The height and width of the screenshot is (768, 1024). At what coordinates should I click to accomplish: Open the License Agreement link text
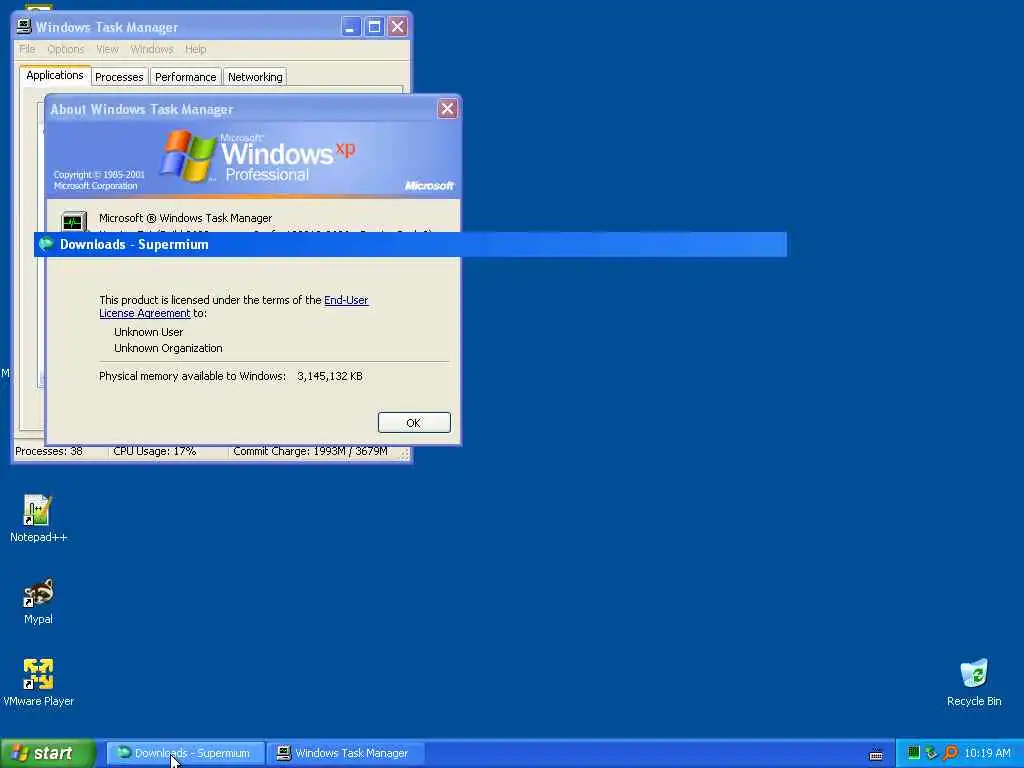[x=144, y=313]
